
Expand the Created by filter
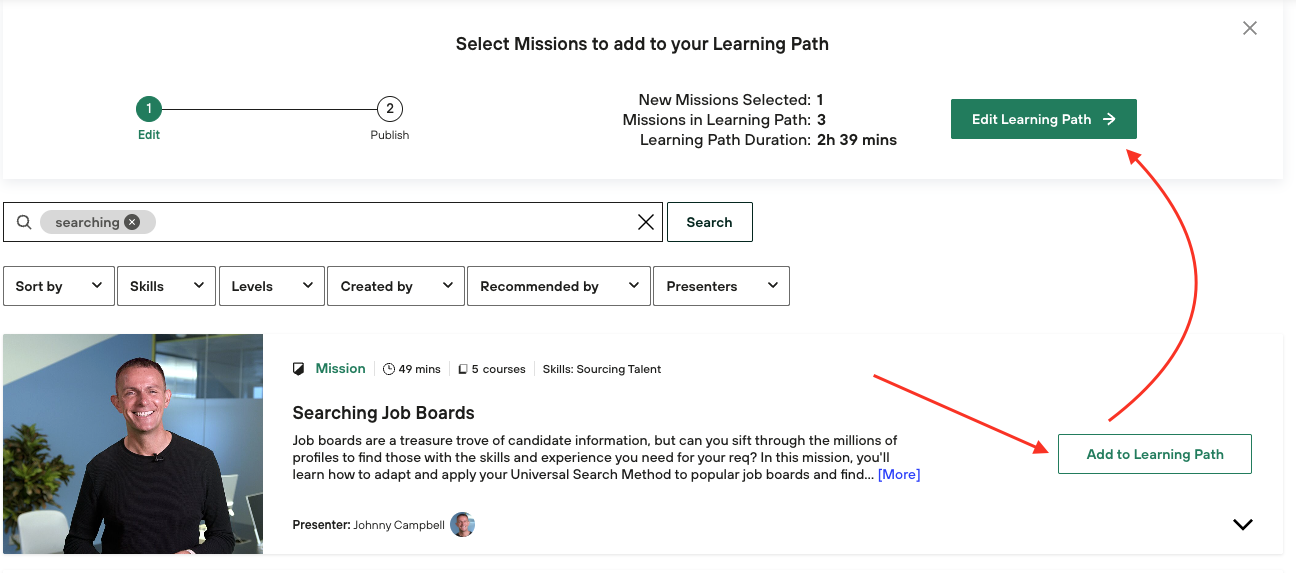(x=395, y=286)
